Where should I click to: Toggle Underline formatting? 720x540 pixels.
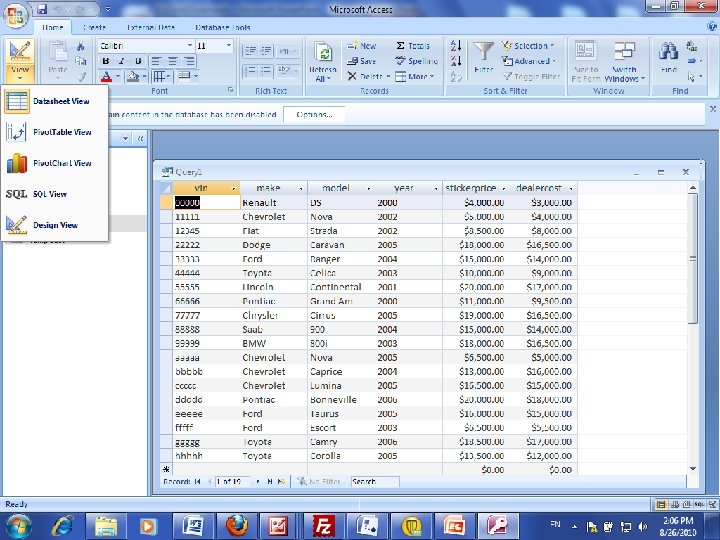coord(138,61)
